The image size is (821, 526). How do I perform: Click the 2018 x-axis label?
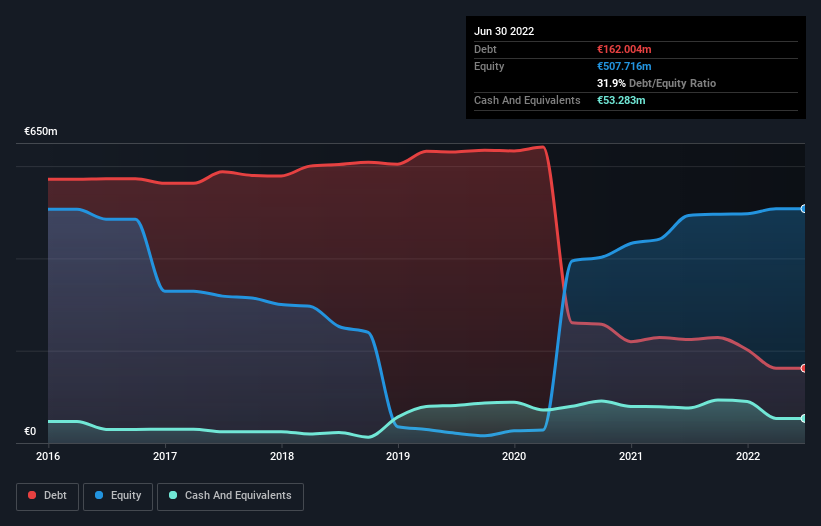[x=282, y=456]
